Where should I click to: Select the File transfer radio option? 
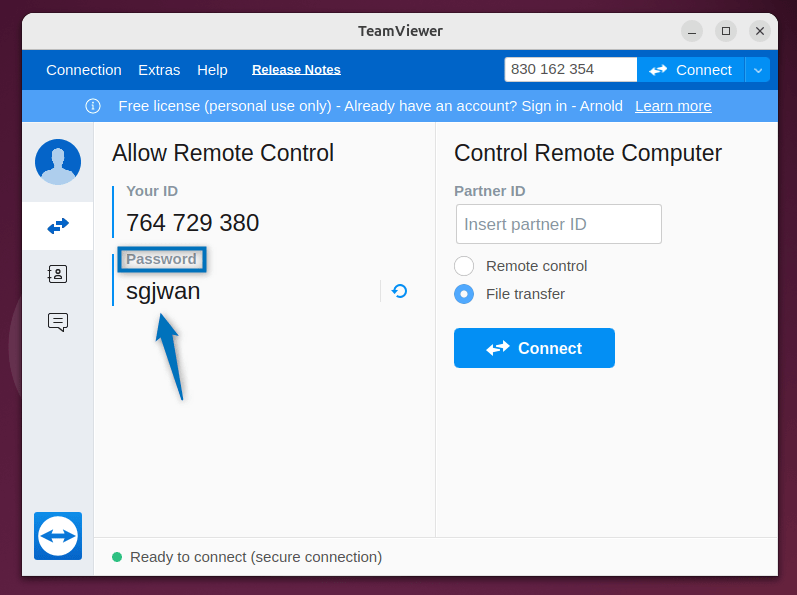coord(464,294)
